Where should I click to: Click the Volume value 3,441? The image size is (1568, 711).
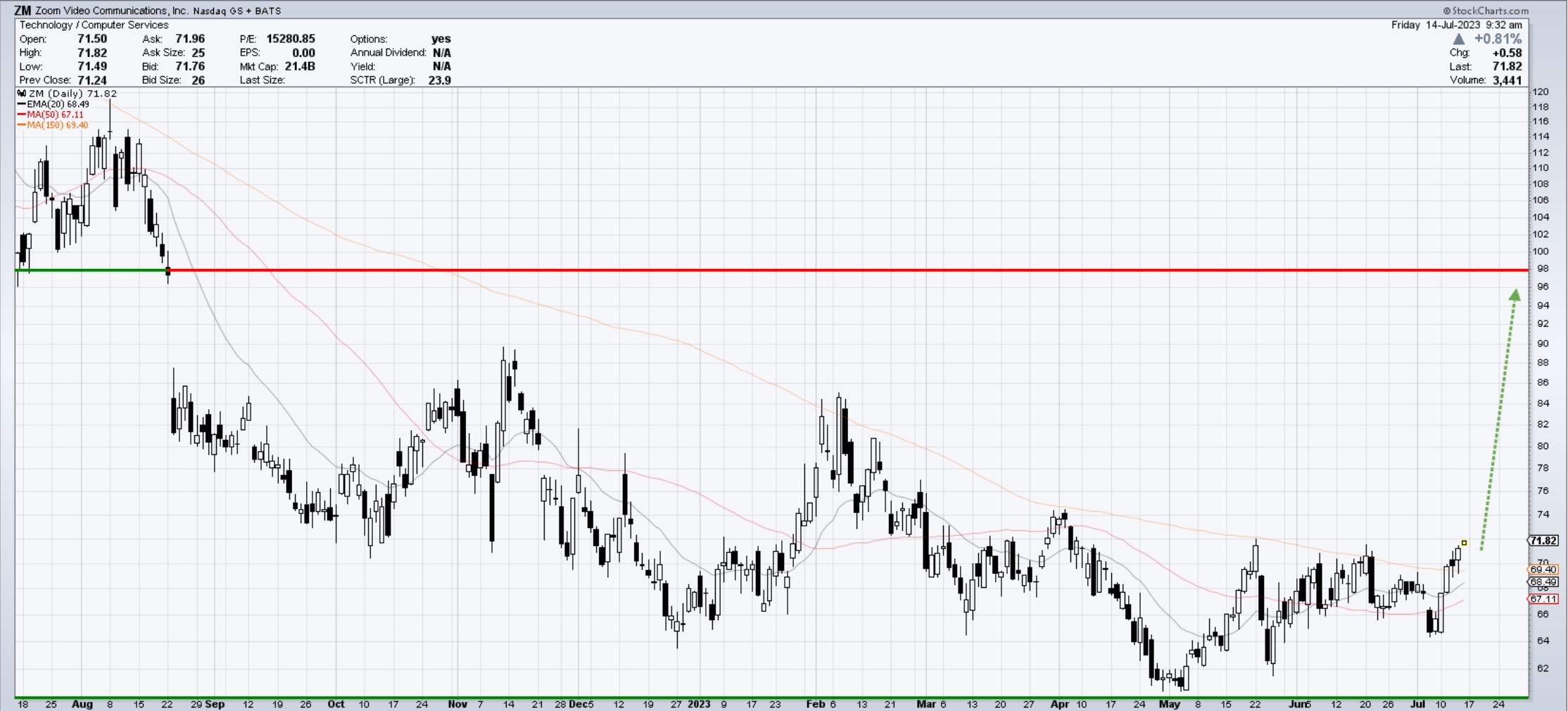point(1507,80)
